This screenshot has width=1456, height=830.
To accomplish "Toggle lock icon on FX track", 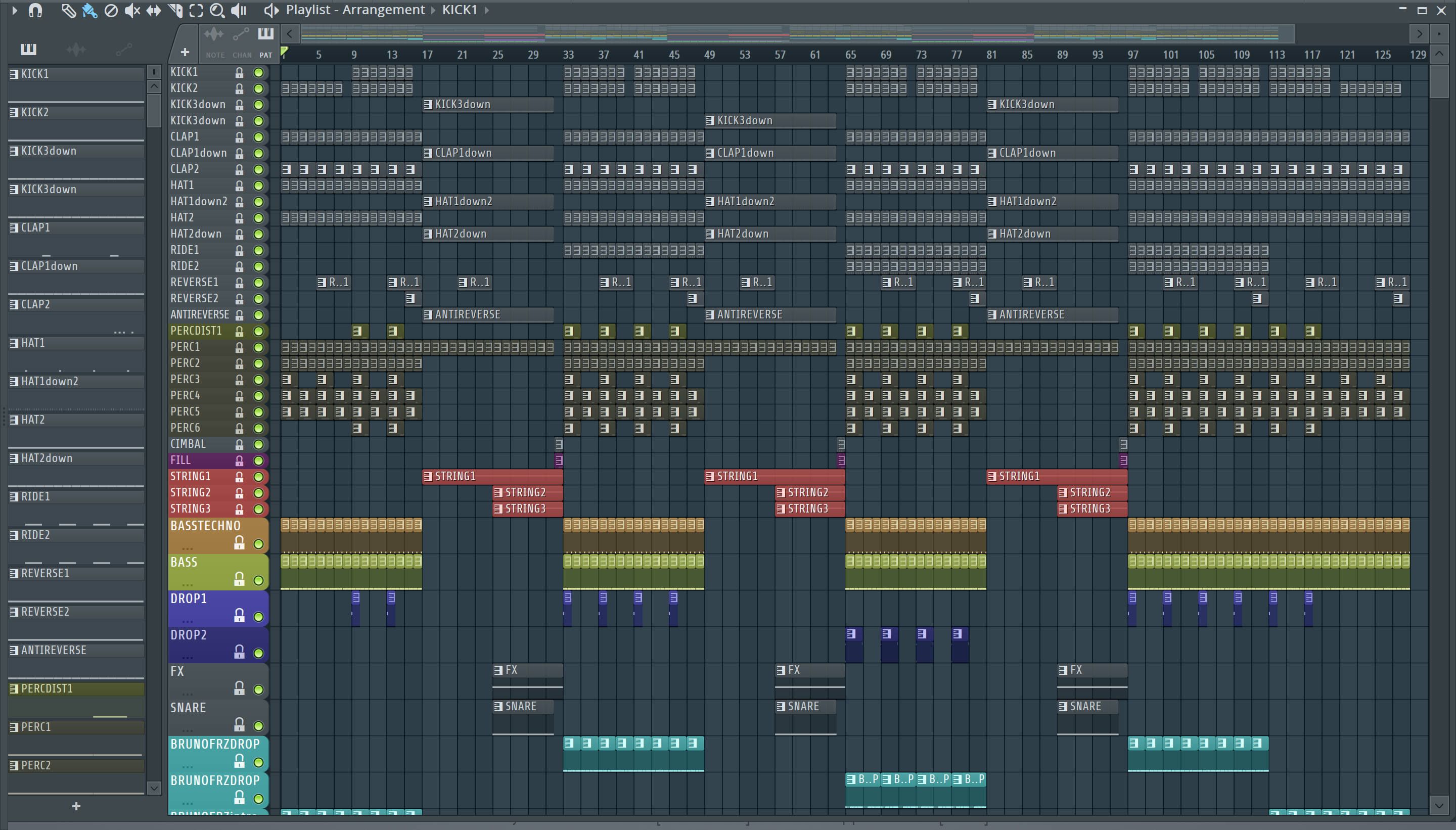I will 240,688.
